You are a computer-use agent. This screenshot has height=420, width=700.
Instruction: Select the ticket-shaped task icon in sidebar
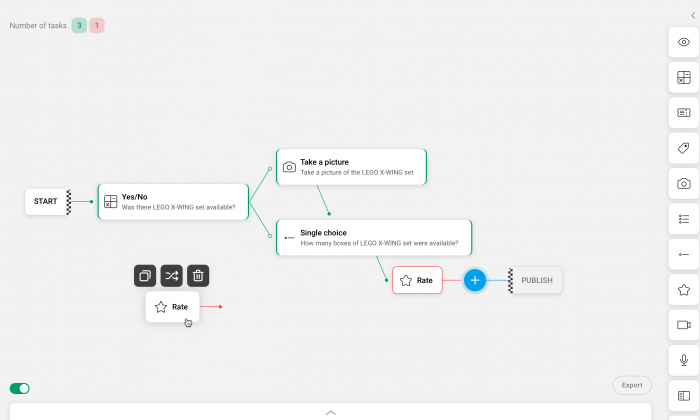[x=683, y=112]
